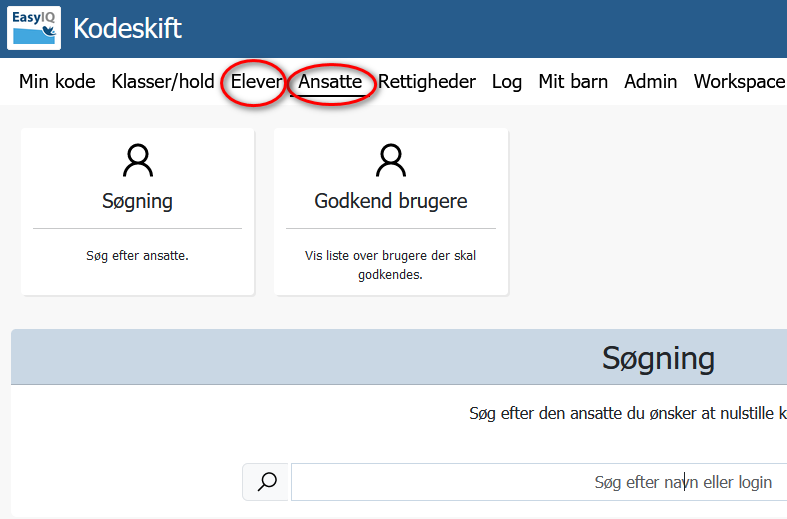Open the Min kode menu item
Image resolution: width=787 pixels, height=519 pixels.
[x=57, y=81]
